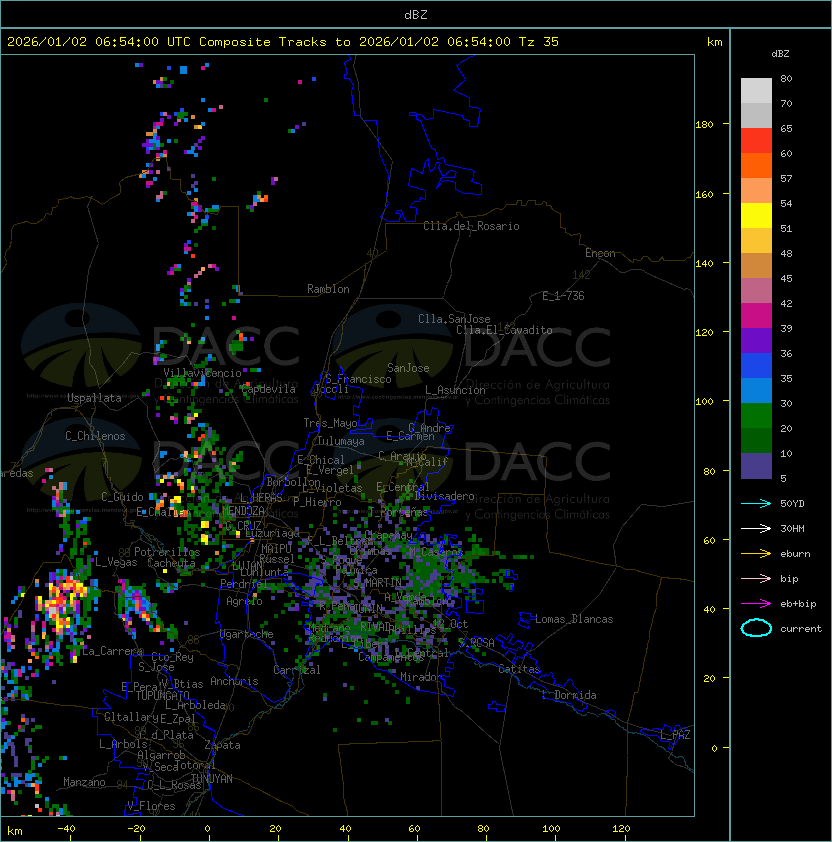Screen dimensions: 832x842
Task: Click the Villavicencio map label
Action: coord(202,373)
